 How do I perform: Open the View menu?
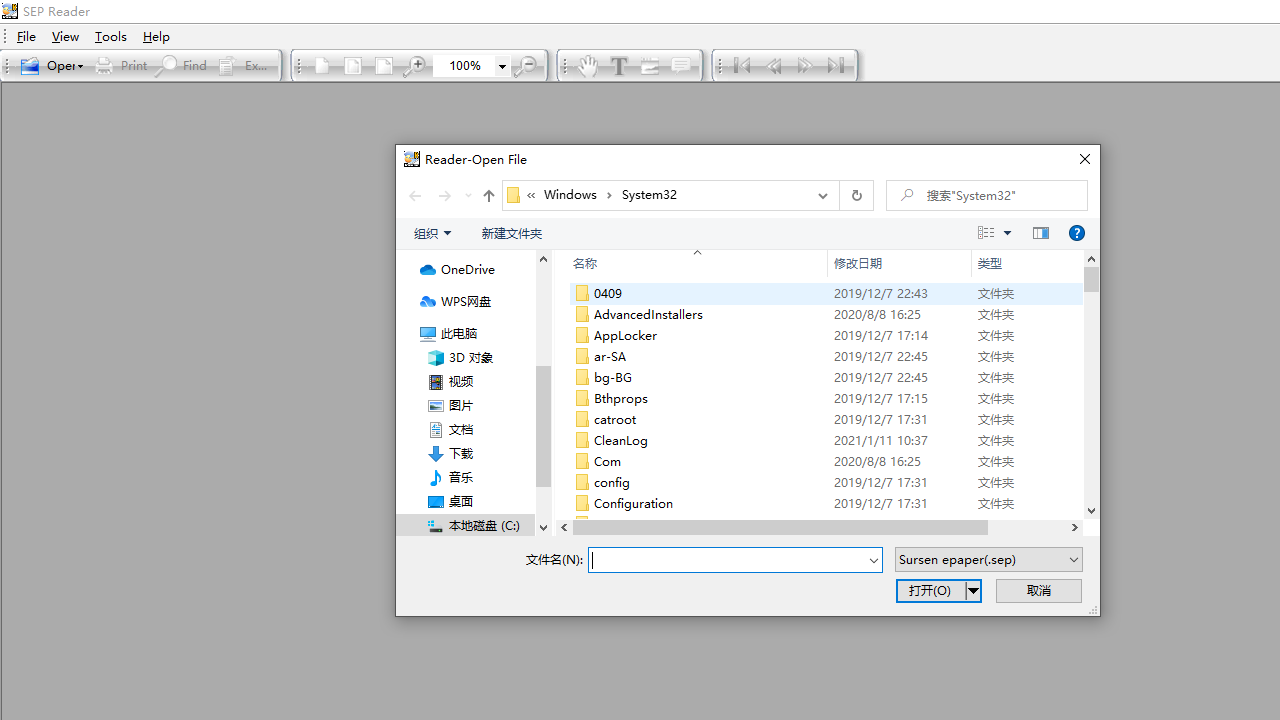pyautogui.click(x=65, y=36)
